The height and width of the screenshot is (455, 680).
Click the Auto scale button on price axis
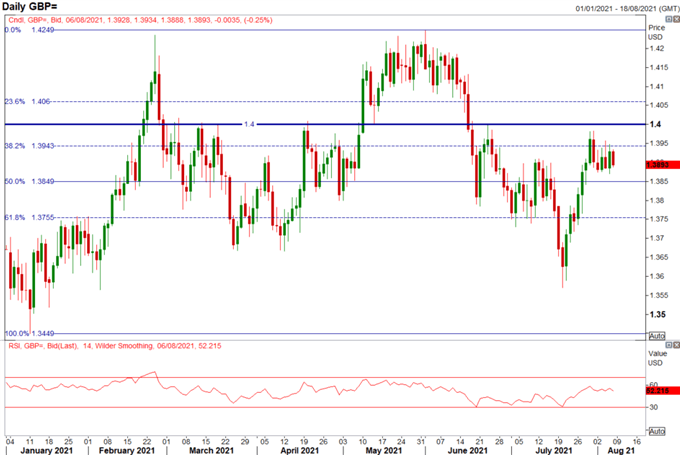tap(657, 336)
